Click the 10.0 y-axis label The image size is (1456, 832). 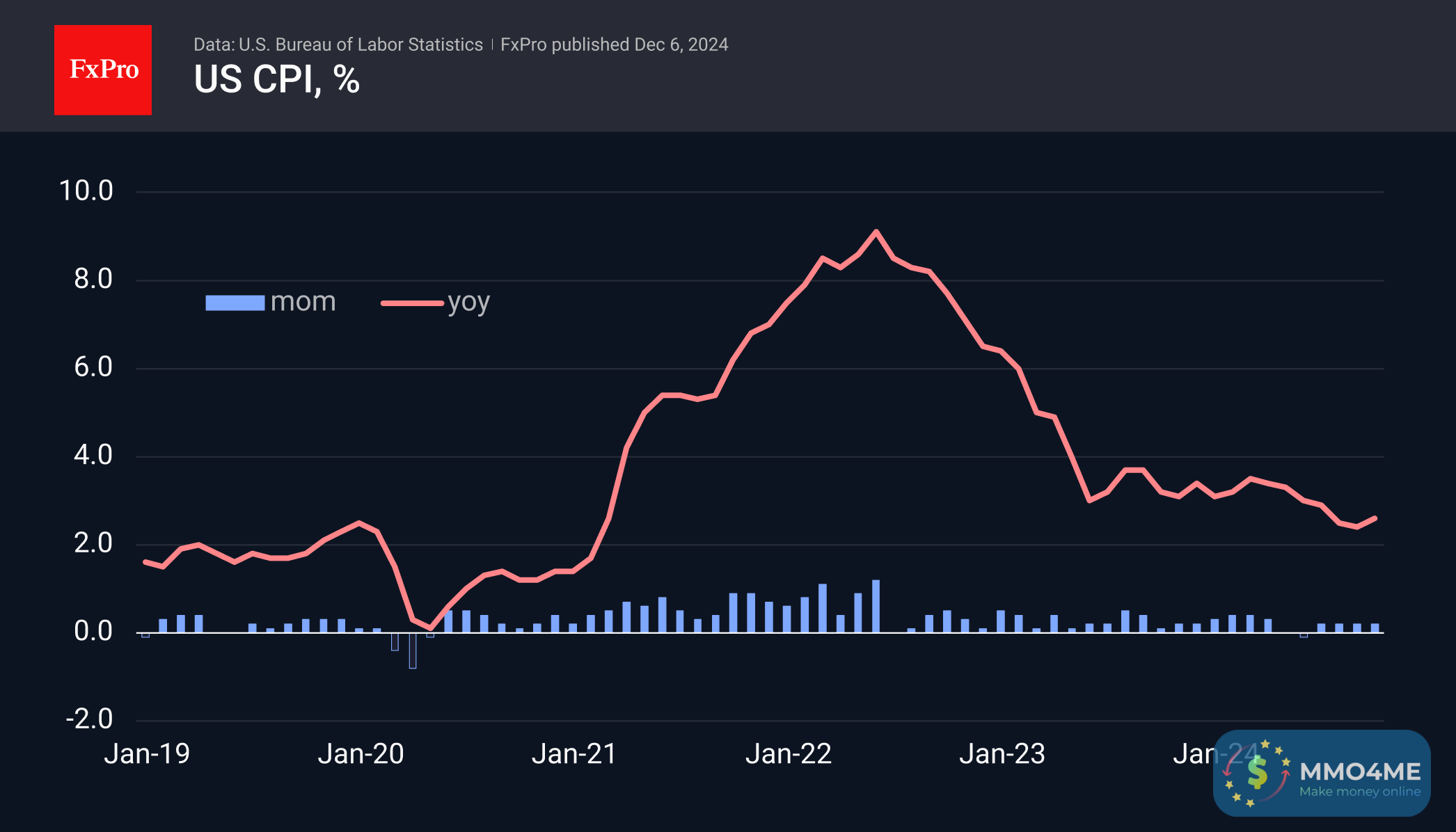coord(86,191)
